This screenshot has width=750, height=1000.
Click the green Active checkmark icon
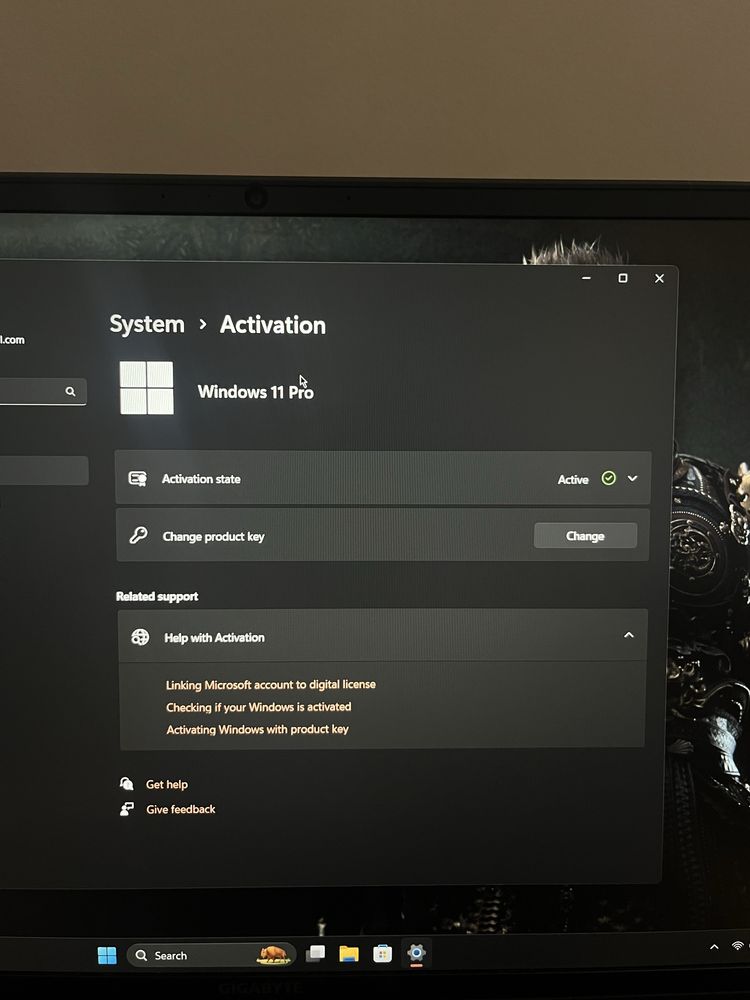pos(608,478)
